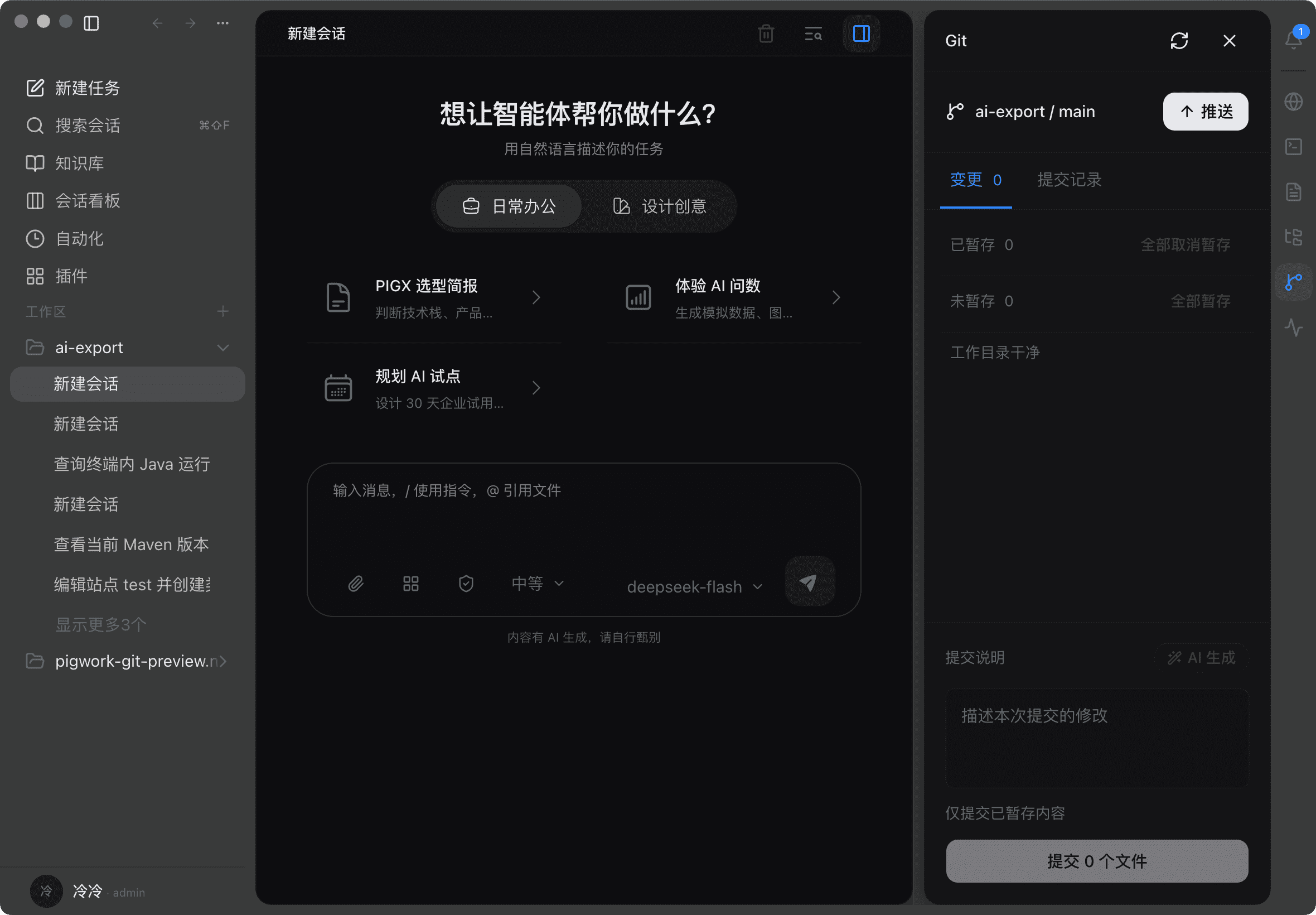Expand the pigwork-git-preview workspace
The height and width of the screenshot is (915, 1316).
223,661
